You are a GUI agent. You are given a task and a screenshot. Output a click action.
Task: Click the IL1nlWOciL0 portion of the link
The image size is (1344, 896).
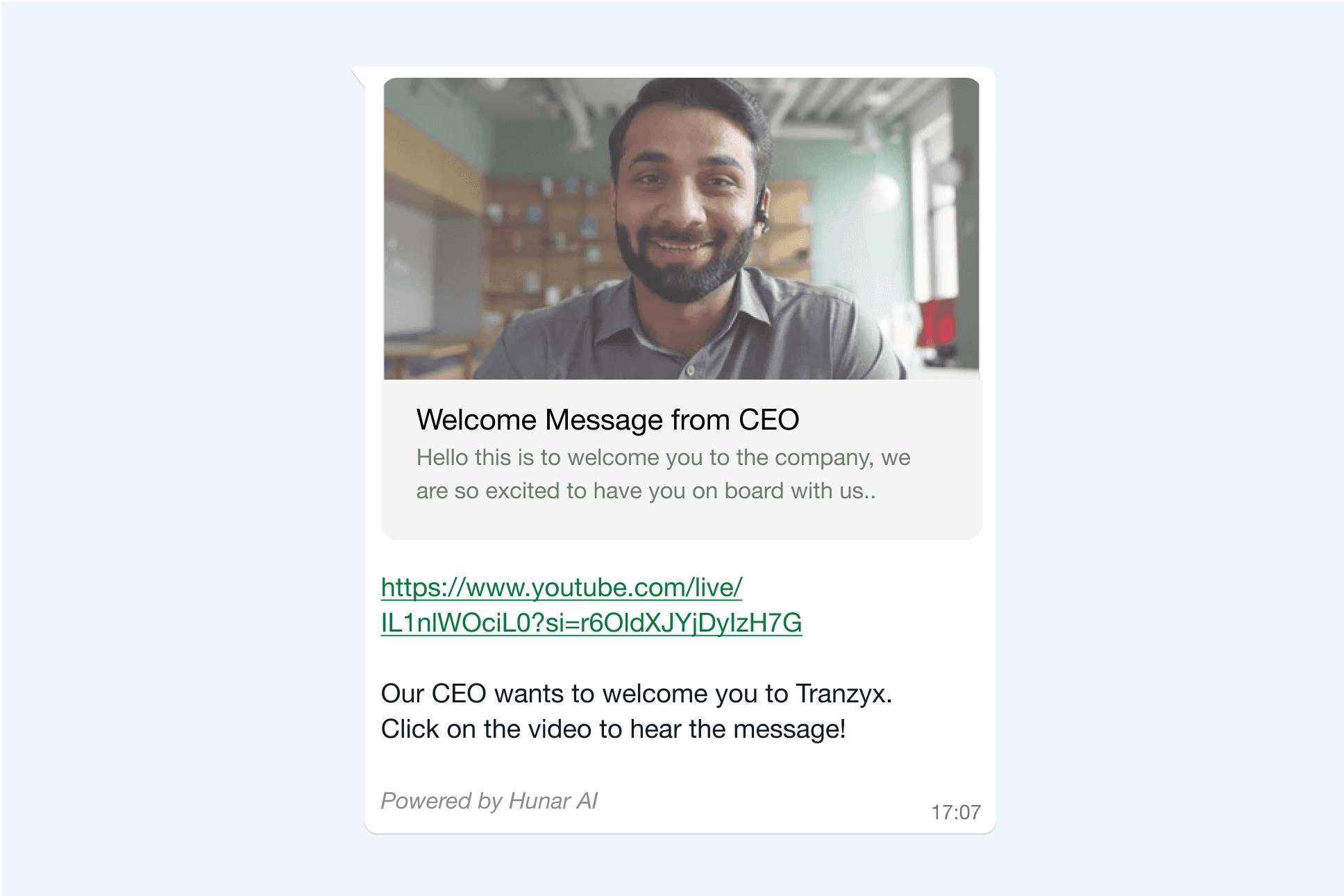[x=455, y=623]
